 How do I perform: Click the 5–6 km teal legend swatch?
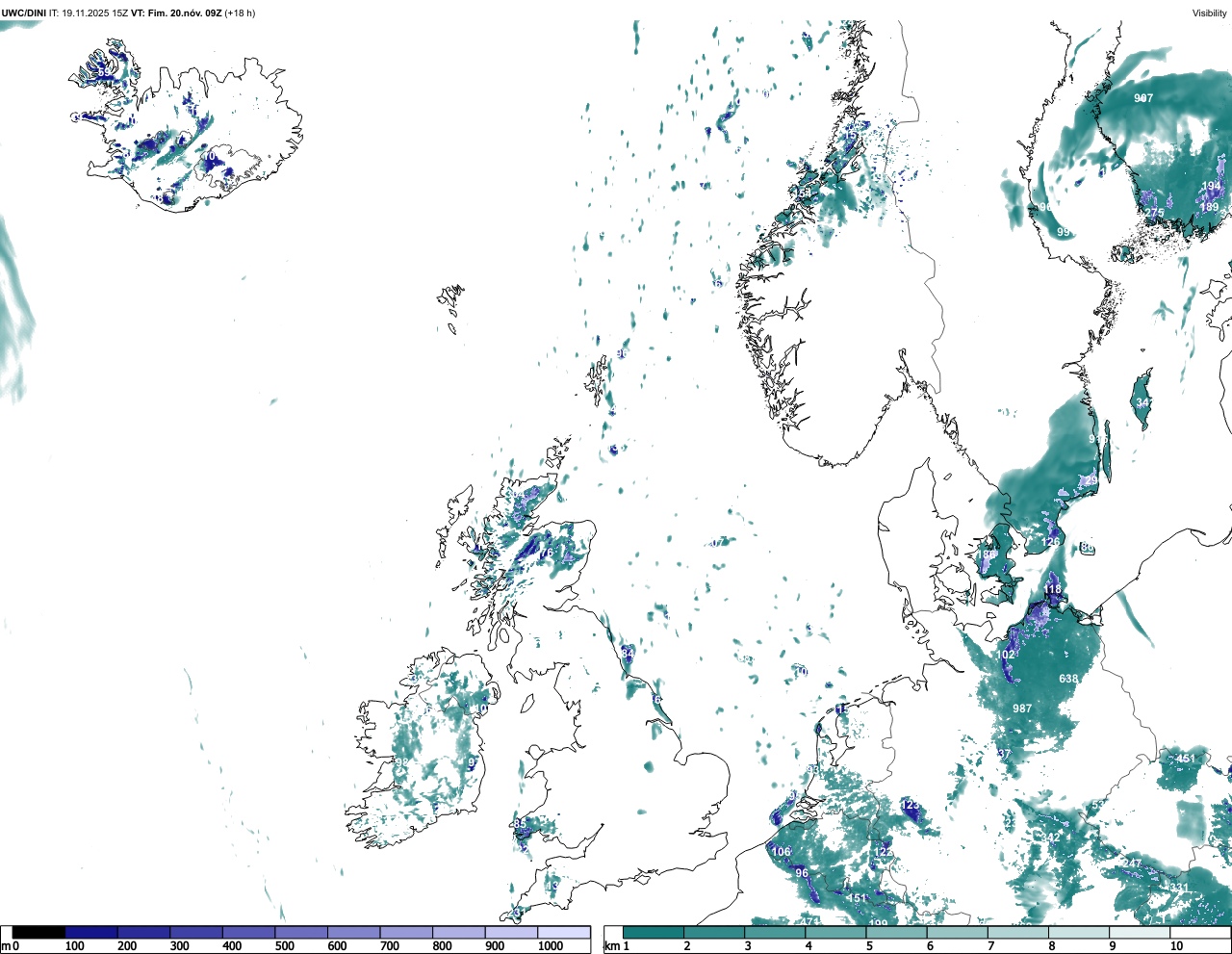[x=896, y=932]
